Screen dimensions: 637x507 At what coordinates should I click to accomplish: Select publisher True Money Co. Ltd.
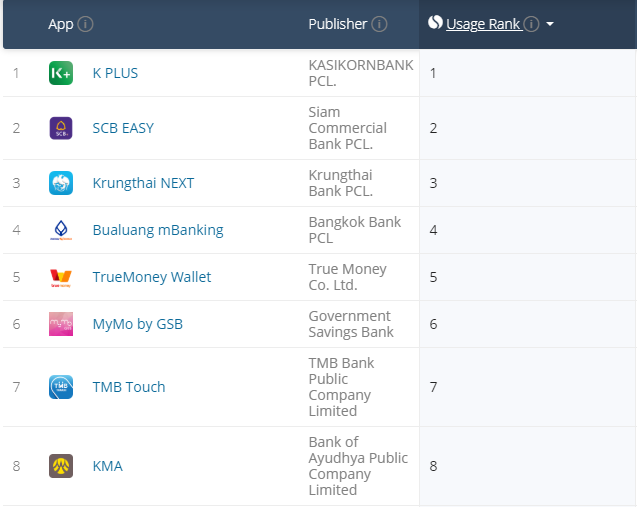point(347,277)
